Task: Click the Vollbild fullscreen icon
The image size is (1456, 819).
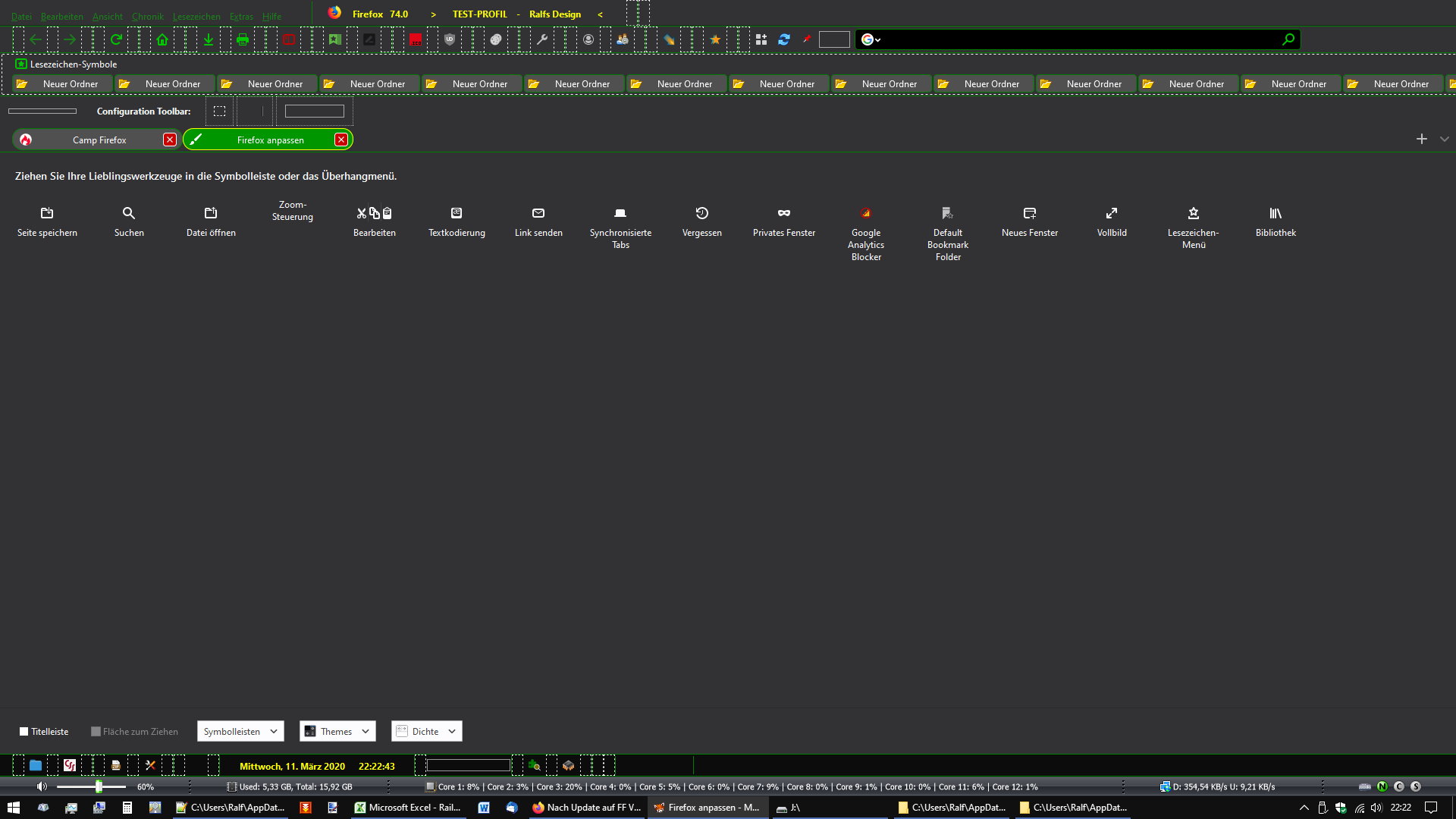Action: pyautogui.click(x=1111, y=213)
